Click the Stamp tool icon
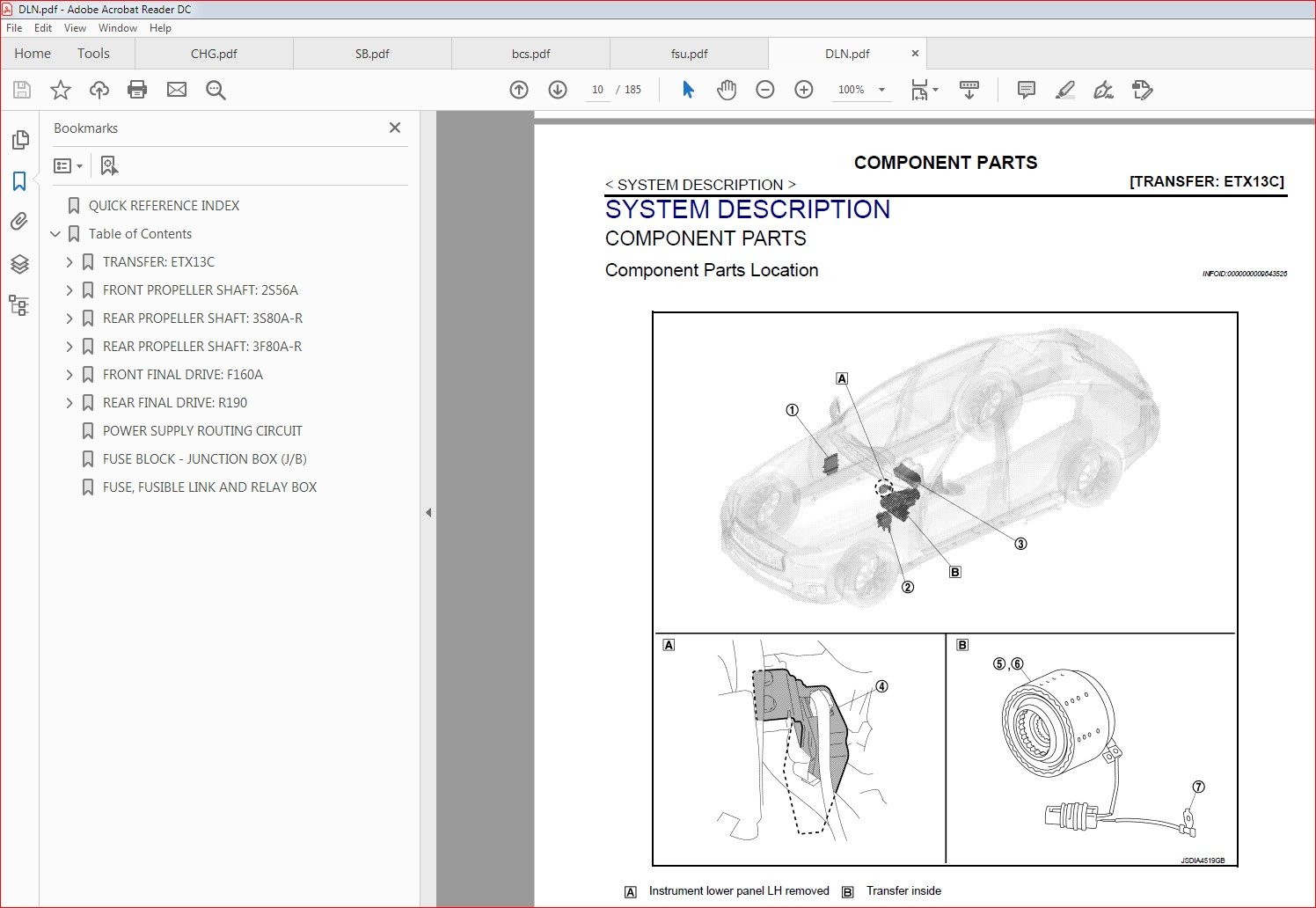The image size is (1316, 908). click(x=1142, y=90)
